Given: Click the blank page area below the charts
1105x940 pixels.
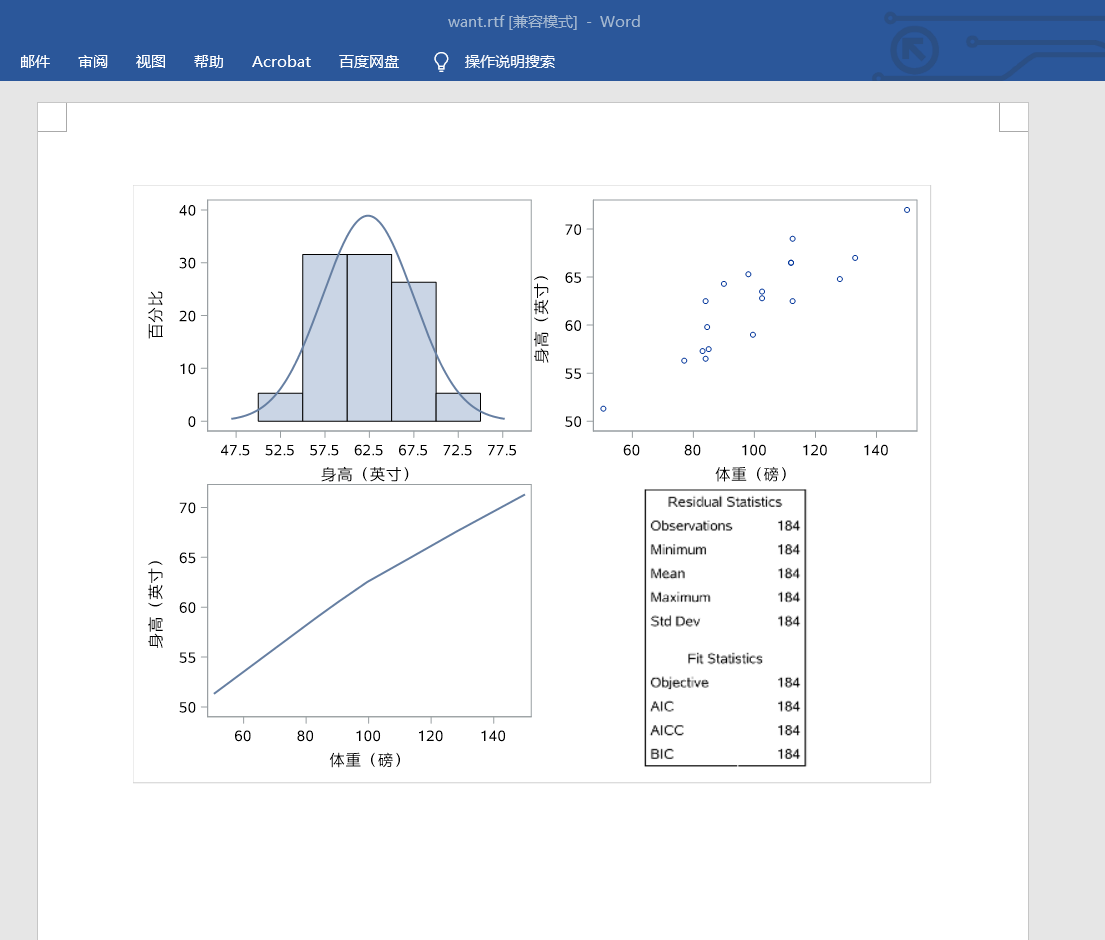Looking at the screenshot, I should 530,860.
